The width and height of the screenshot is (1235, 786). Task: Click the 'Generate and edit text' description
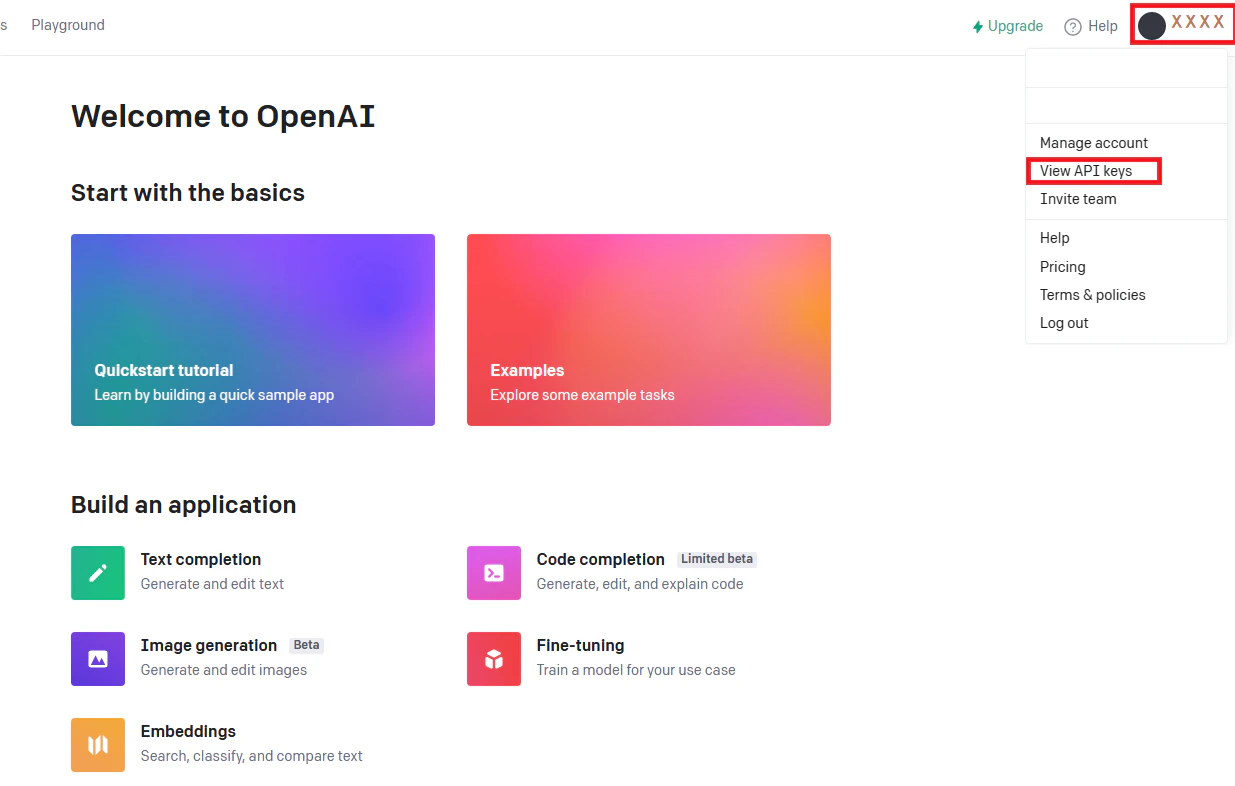click(212, 584)
